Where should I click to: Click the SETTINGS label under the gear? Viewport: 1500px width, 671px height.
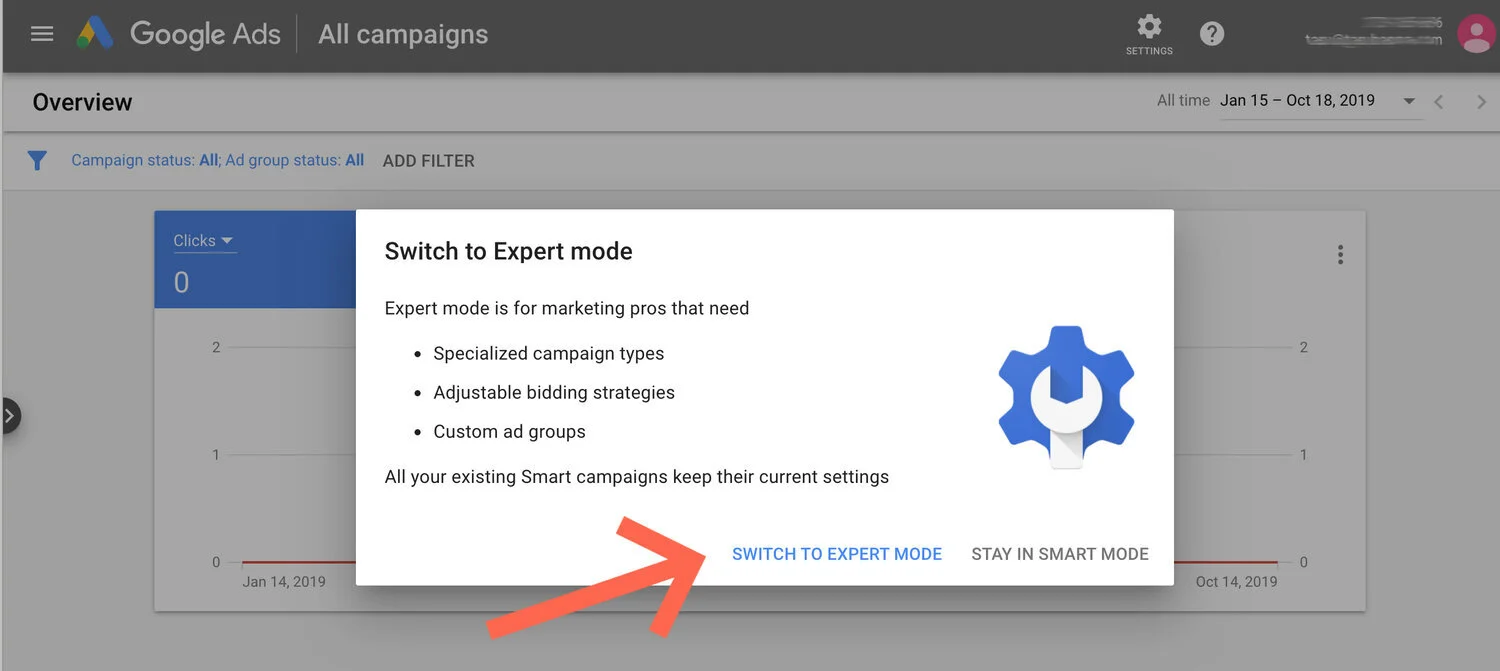pos(1150,50)
